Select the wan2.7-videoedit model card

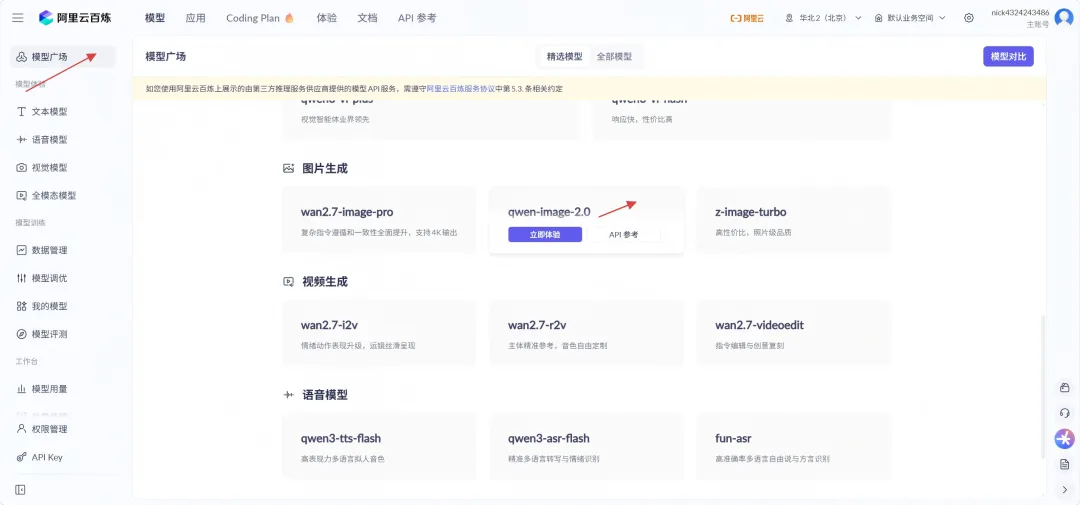tap(793, 333)
